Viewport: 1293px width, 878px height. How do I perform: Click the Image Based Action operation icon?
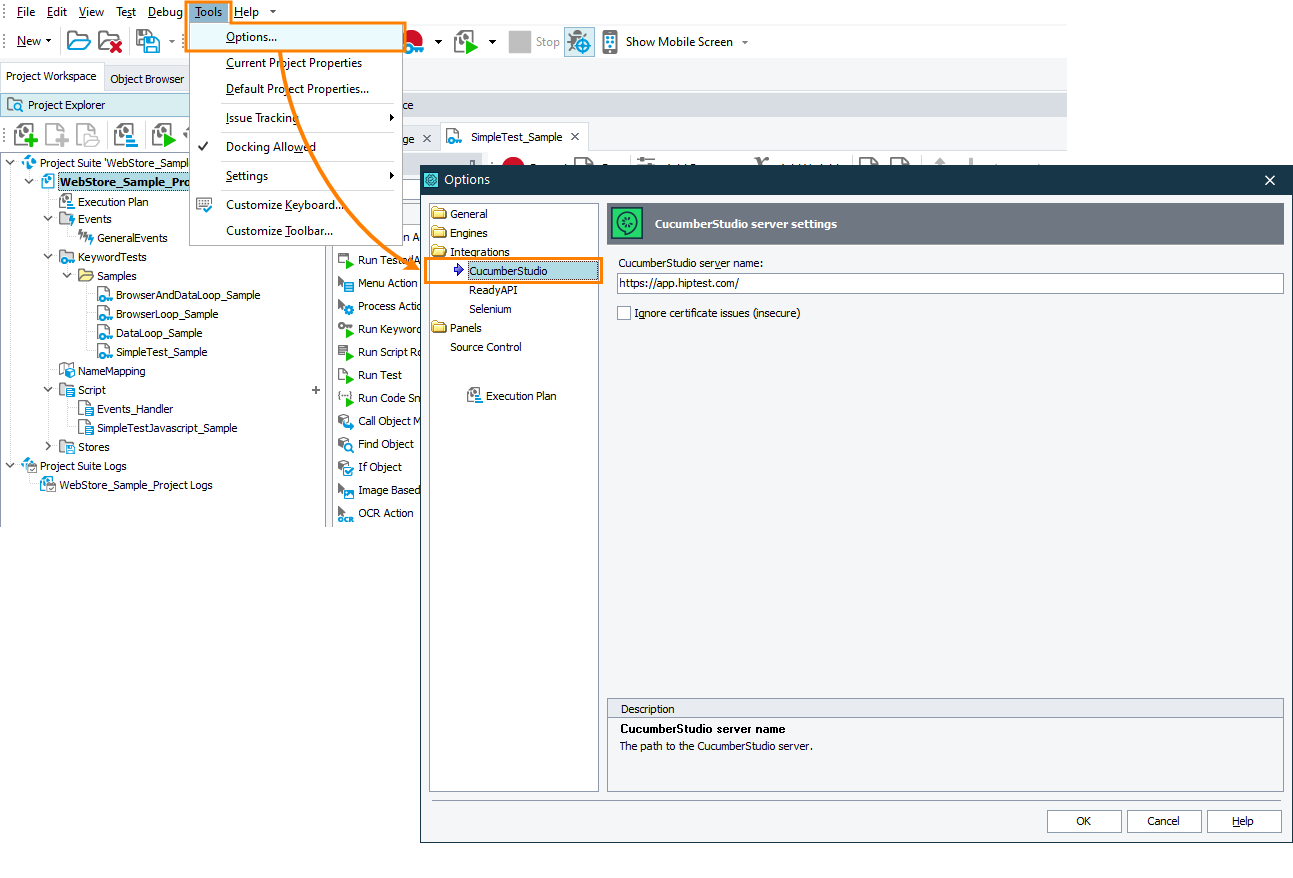click(345, 491)
